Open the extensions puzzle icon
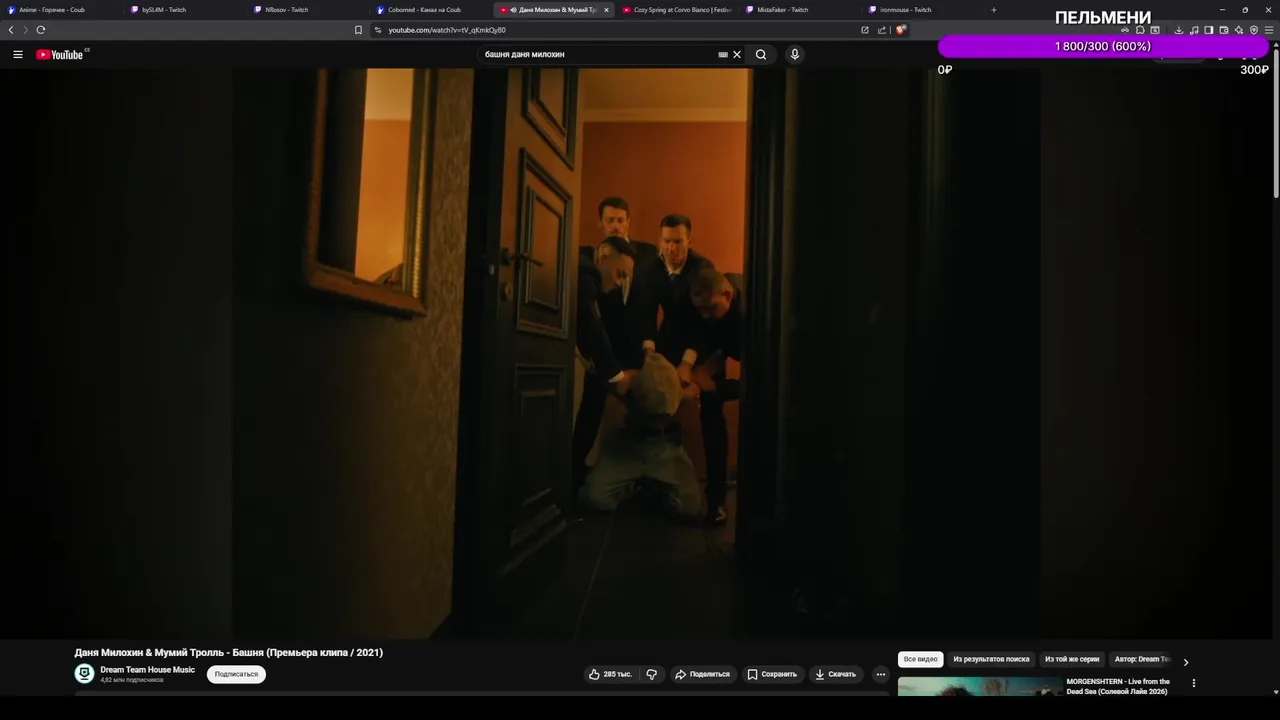1280x720 pixels. click(x=1140, y=30)
